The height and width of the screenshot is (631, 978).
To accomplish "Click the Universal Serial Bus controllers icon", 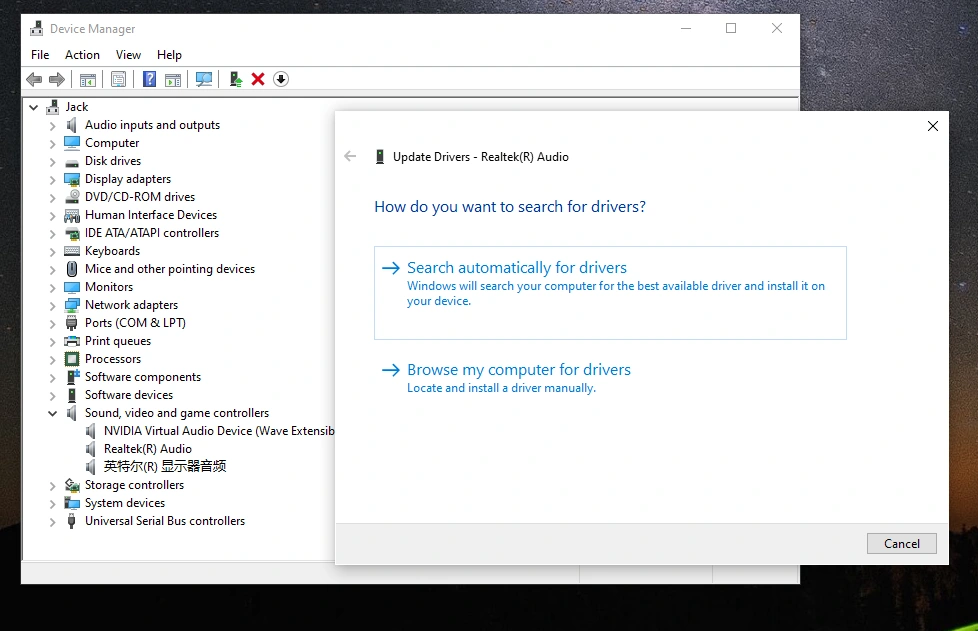I will (x=72, y=521).
